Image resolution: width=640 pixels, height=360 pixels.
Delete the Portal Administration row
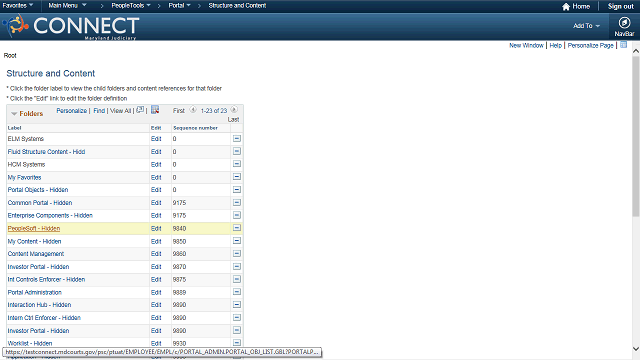click(237, 292)
